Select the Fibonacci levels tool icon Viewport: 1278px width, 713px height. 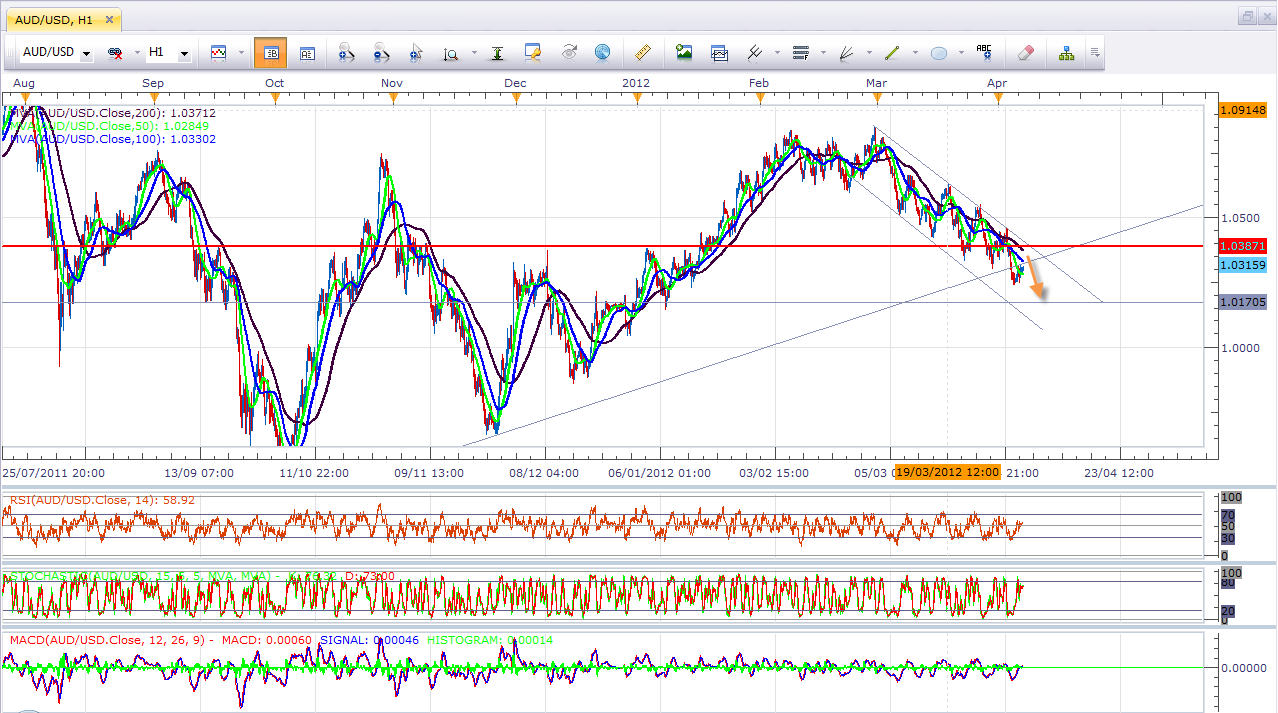click(800, 52)
